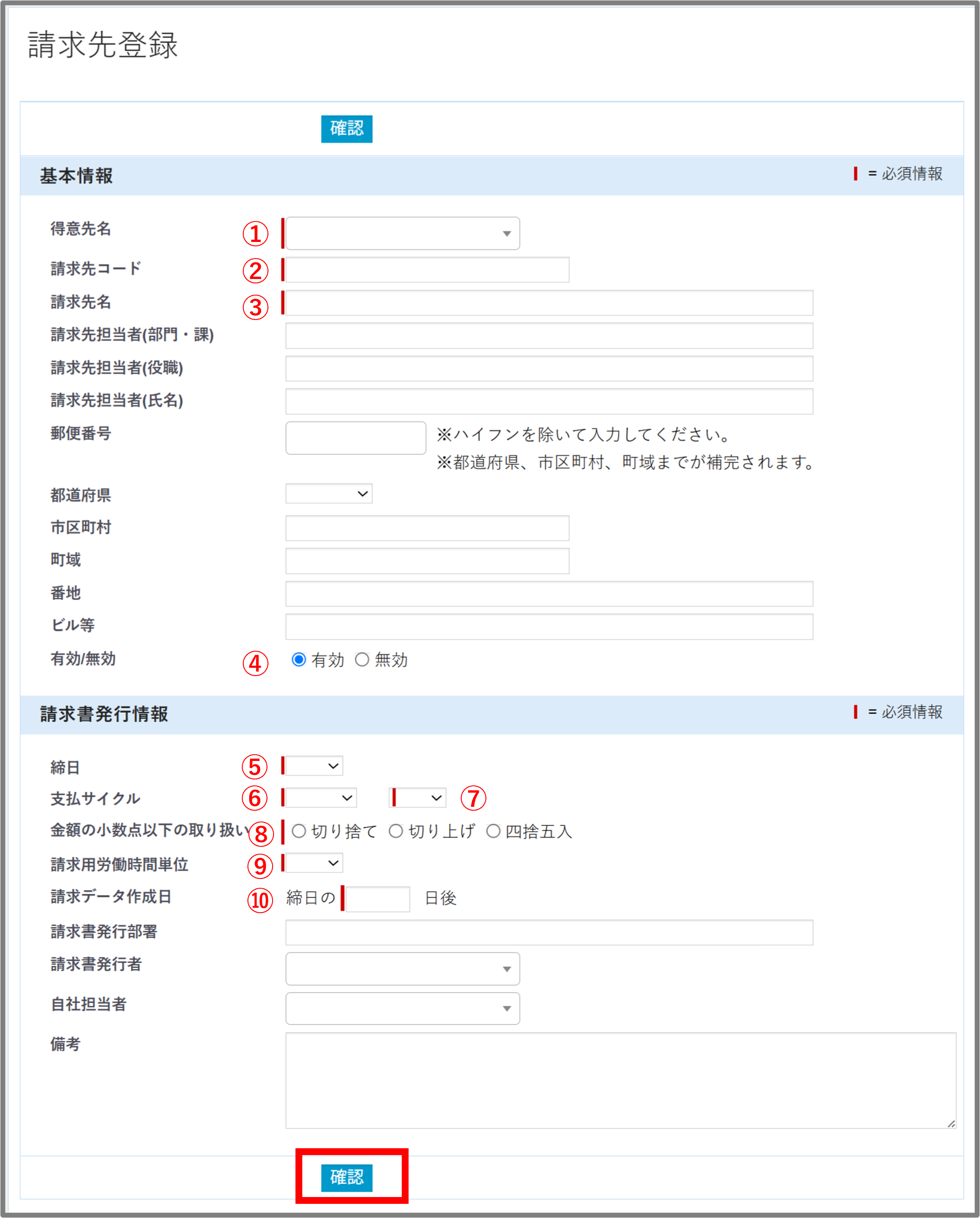This screenshot has height=1218, width=980.
Task: Open the 自社担当者 dropdown
Action: tap(403, 1008)
